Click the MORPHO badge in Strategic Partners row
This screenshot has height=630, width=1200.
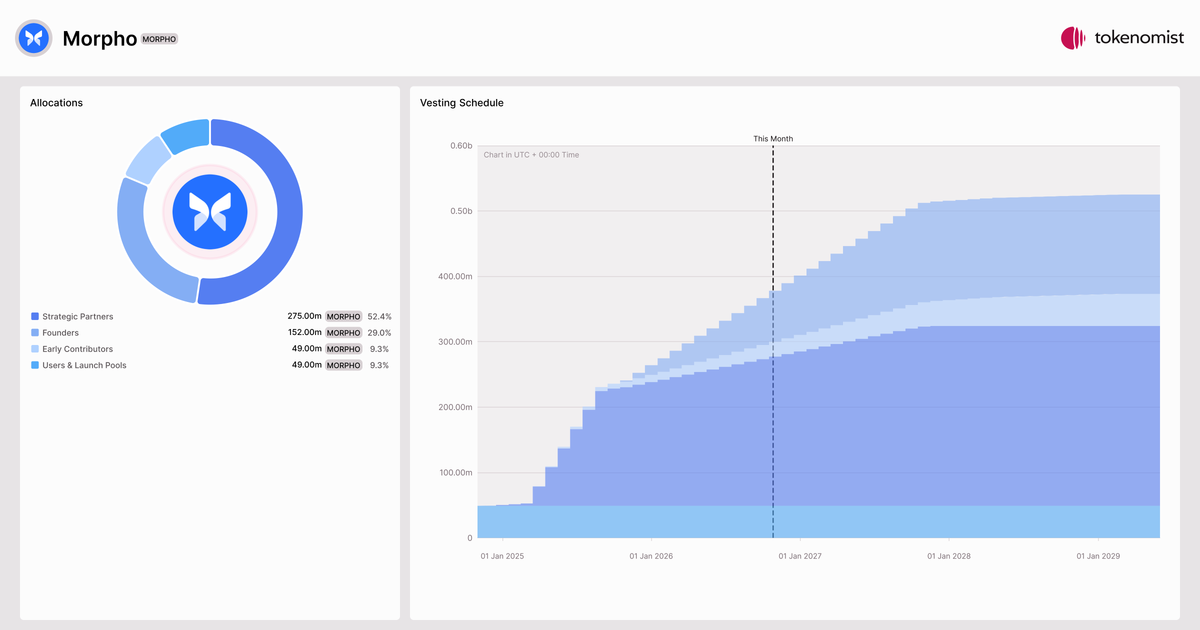click(x=343, y=316)
